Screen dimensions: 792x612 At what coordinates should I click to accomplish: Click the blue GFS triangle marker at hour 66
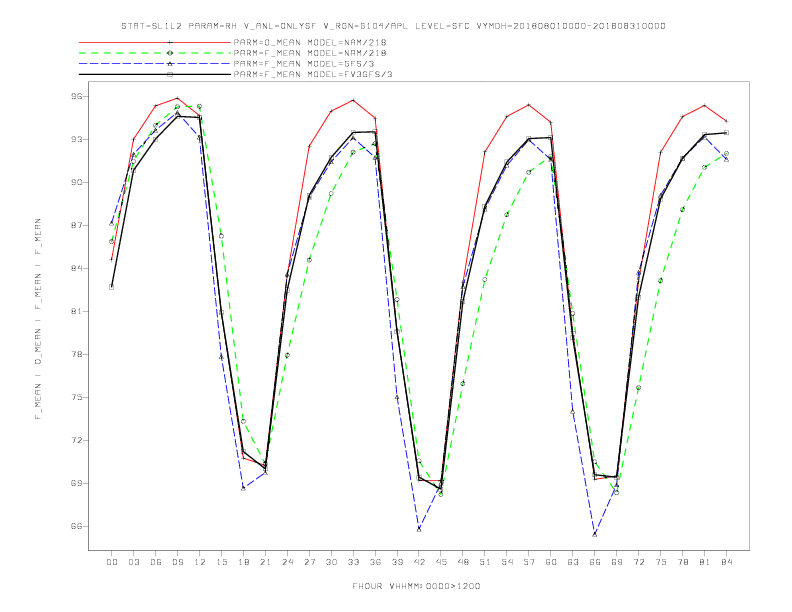click(x=595, y=534)
